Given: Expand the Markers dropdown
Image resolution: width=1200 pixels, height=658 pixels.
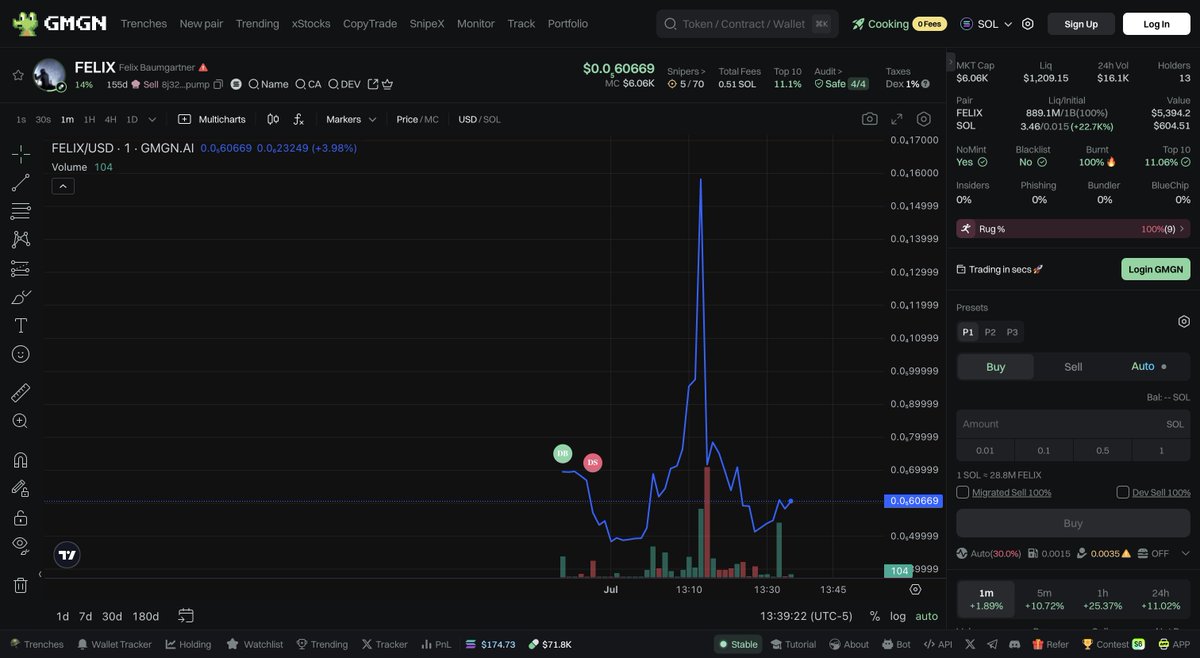Looking at the screenshot, I should tap(351, 119).
